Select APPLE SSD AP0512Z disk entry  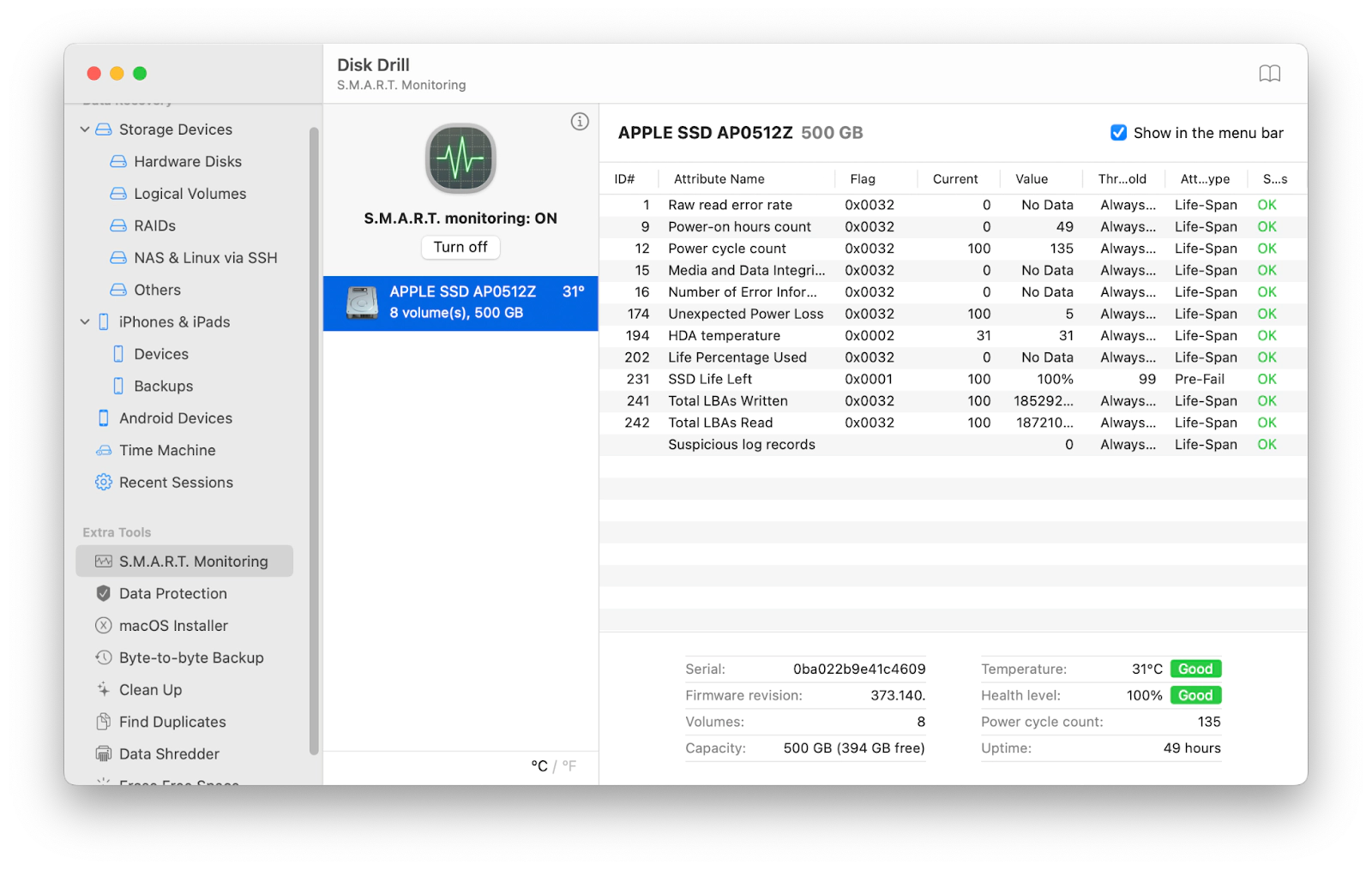460,303
